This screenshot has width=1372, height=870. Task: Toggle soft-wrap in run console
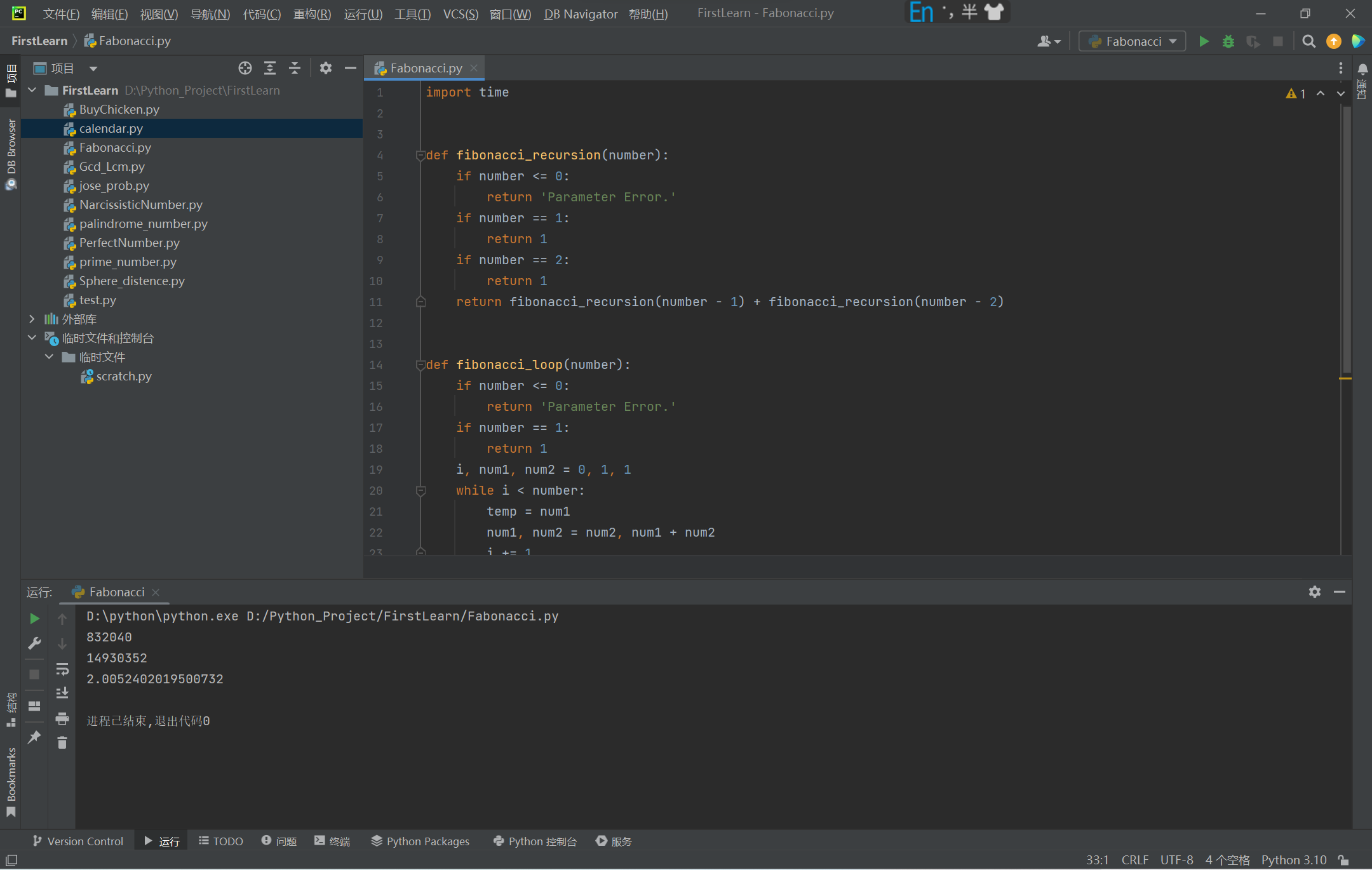pyautogui.click(x=62, y=669)
